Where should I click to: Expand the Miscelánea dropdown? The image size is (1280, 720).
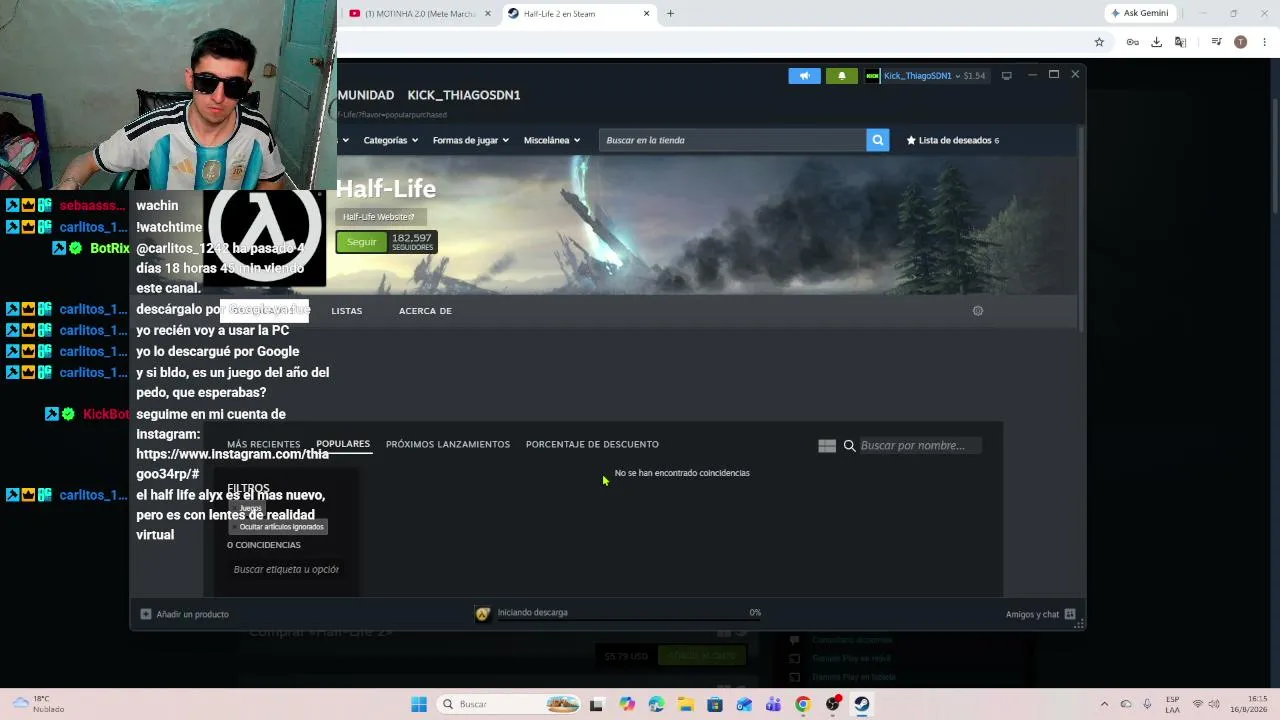coord(552,140)
